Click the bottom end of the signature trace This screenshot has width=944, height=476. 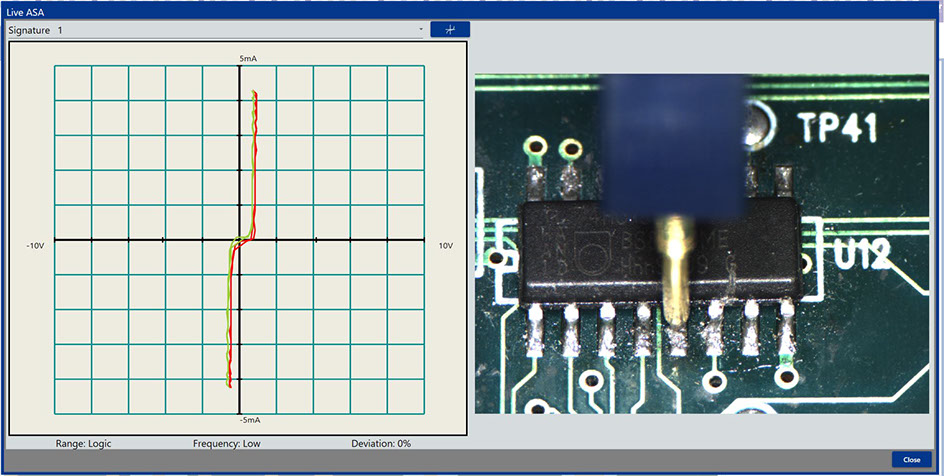click(230, 384)
